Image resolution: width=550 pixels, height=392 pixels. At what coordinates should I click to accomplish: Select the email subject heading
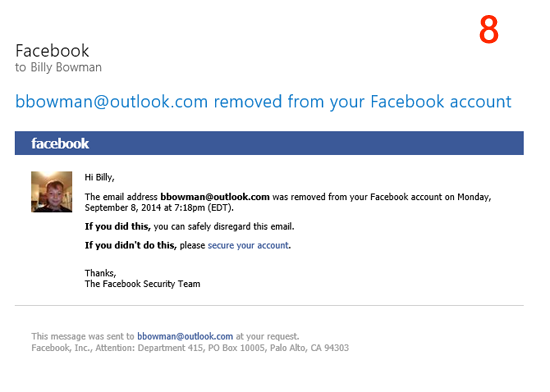coord(263,102)
